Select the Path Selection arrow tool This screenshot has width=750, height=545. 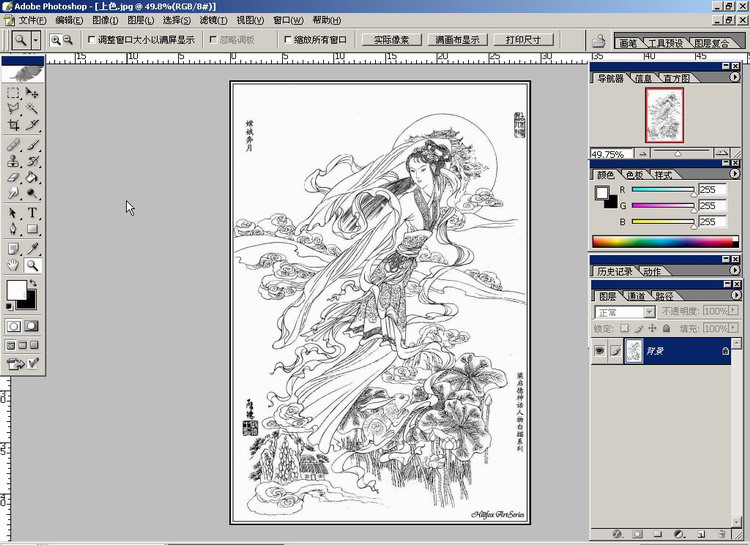(x=13, y=213)
